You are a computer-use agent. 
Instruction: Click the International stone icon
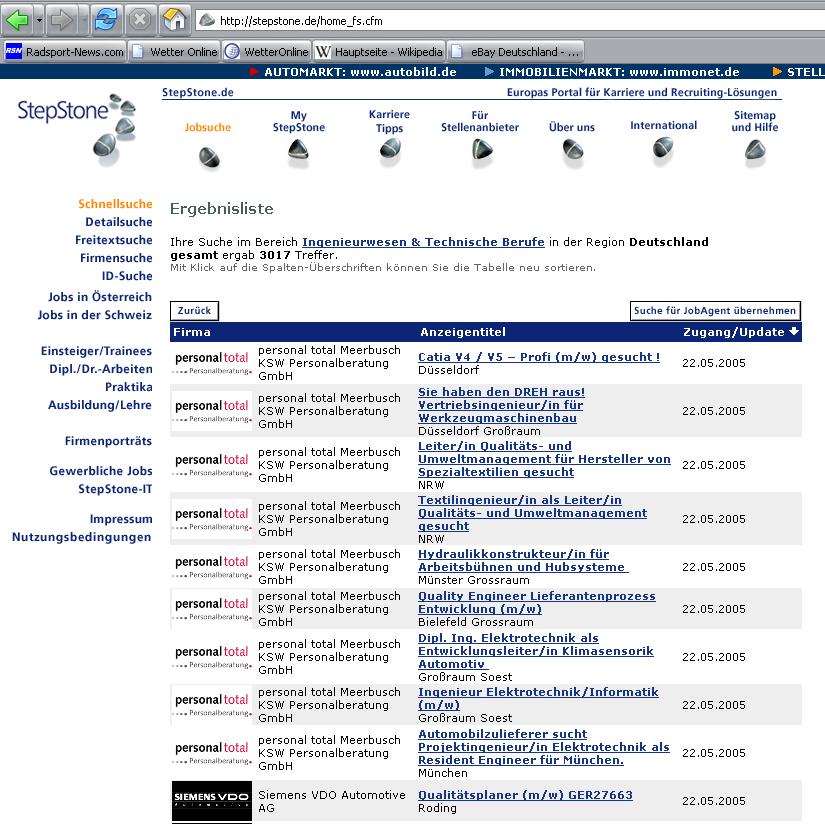(x=663, y=147)
